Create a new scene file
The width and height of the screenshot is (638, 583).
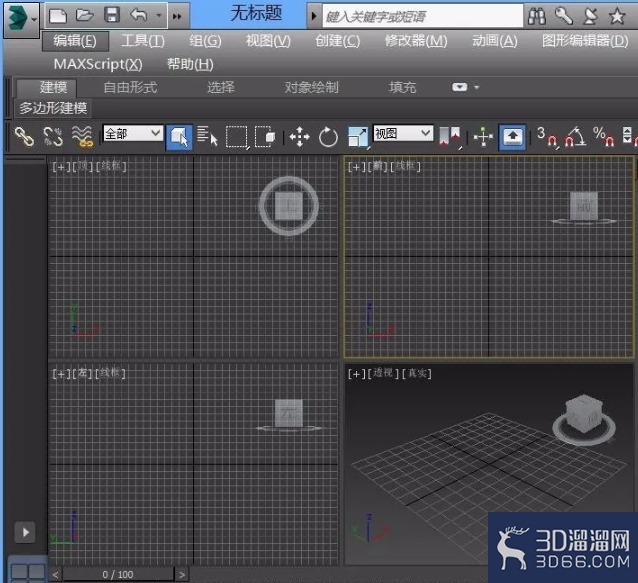tap(58, 16)
